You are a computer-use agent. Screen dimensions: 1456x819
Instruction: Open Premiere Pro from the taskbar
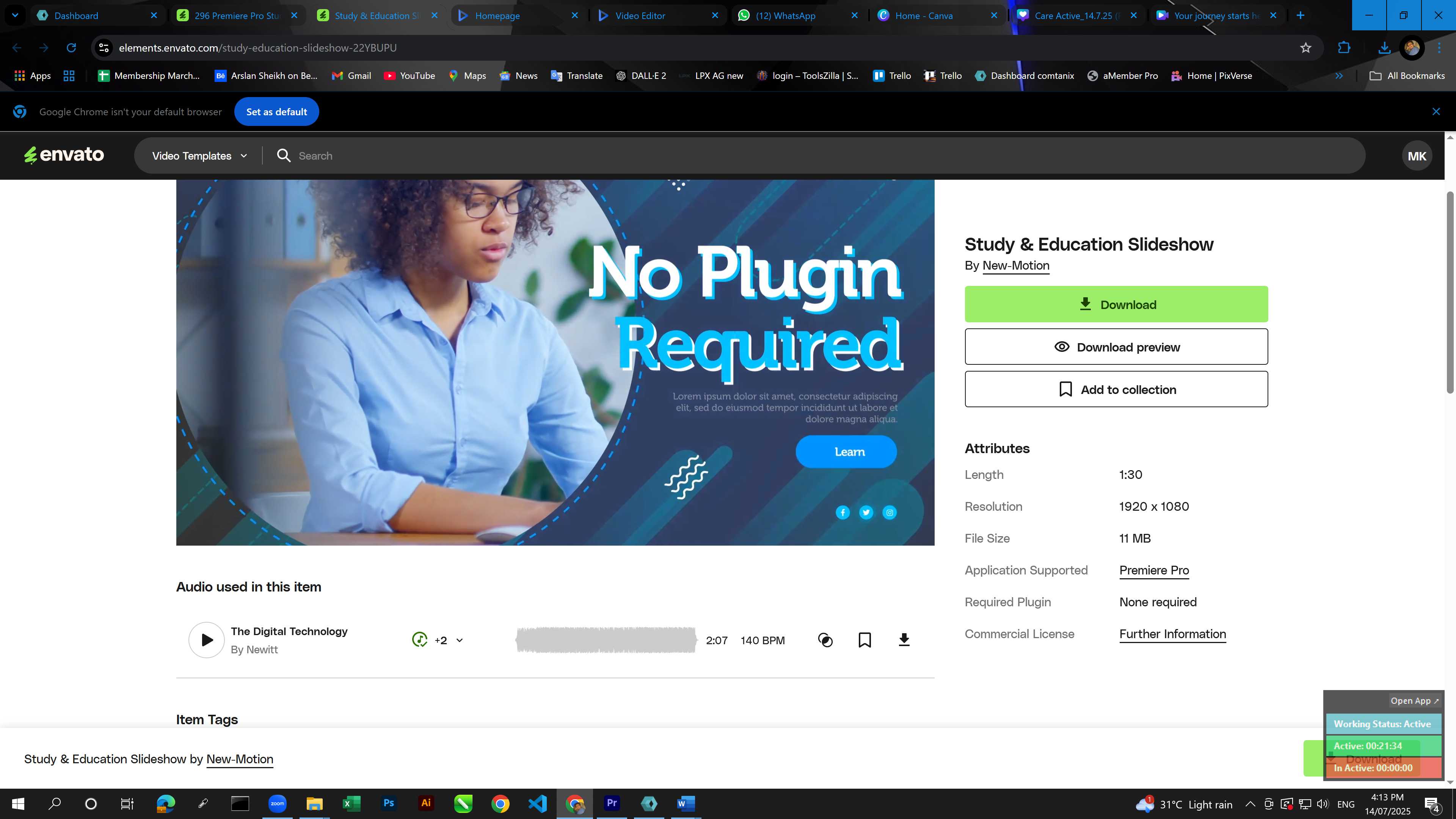click(612, 804)
